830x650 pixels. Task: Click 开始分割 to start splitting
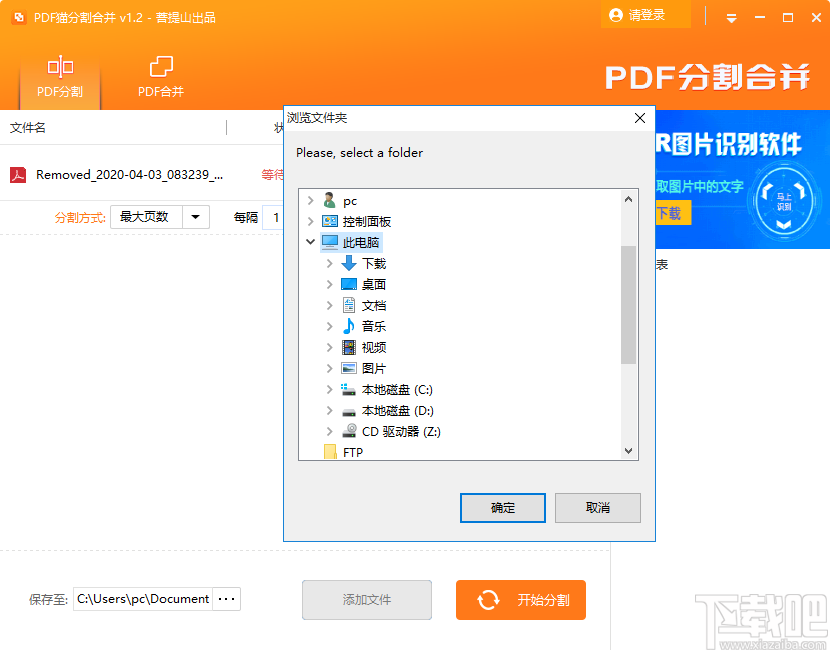click(x=520, y=600)
